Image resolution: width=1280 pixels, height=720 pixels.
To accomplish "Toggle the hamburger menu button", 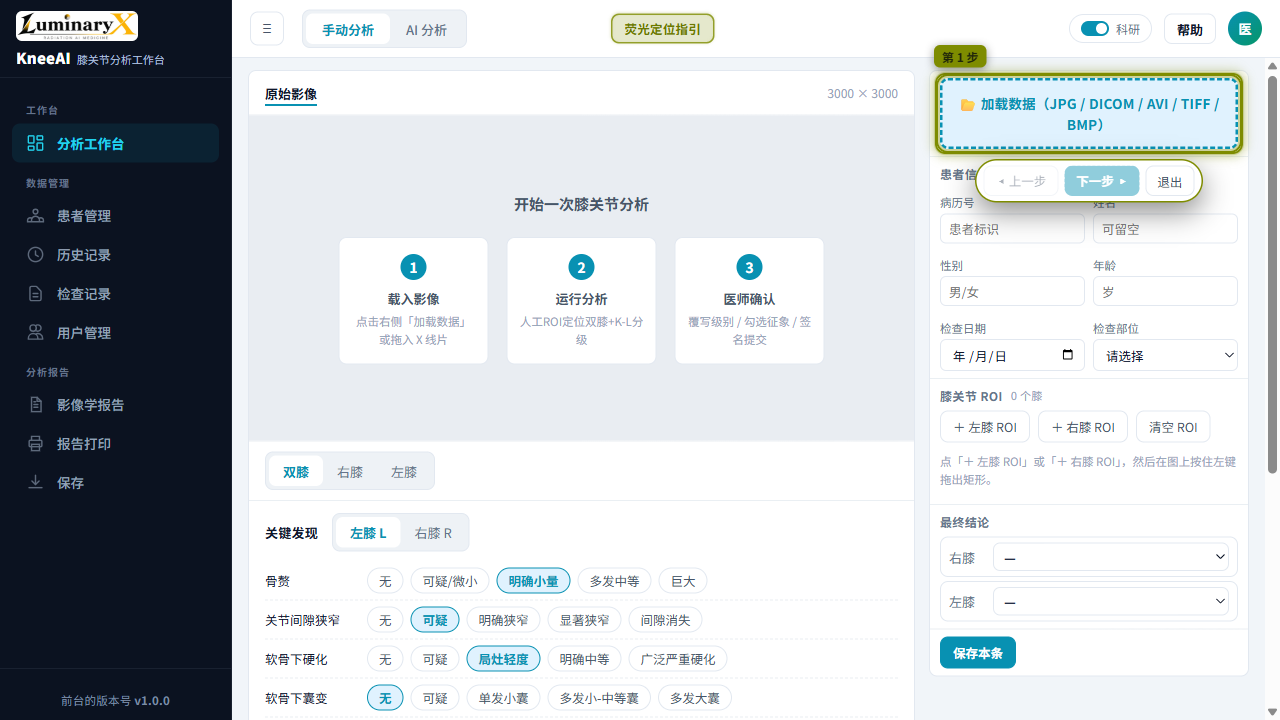I will click(267, 29).
